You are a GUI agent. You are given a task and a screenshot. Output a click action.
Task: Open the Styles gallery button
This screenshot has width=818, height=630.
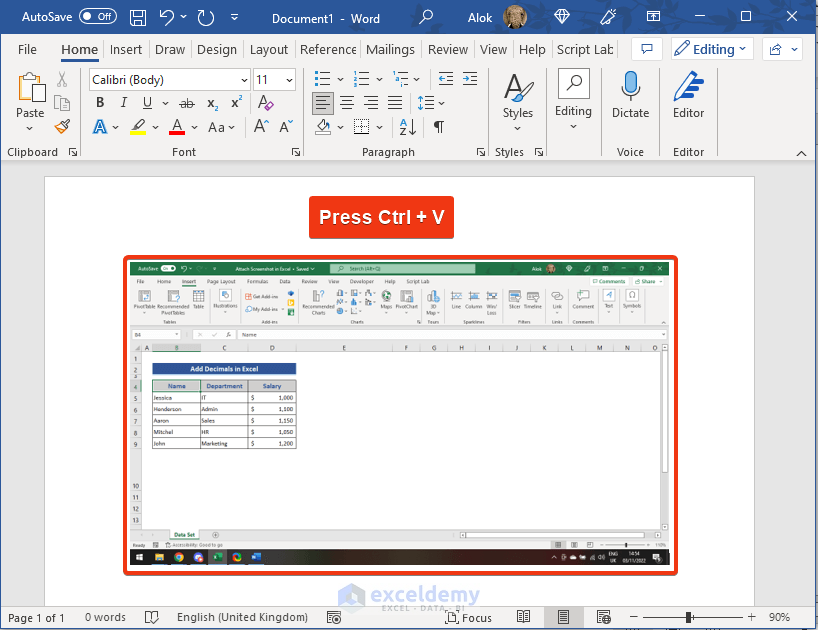point(518,103)
